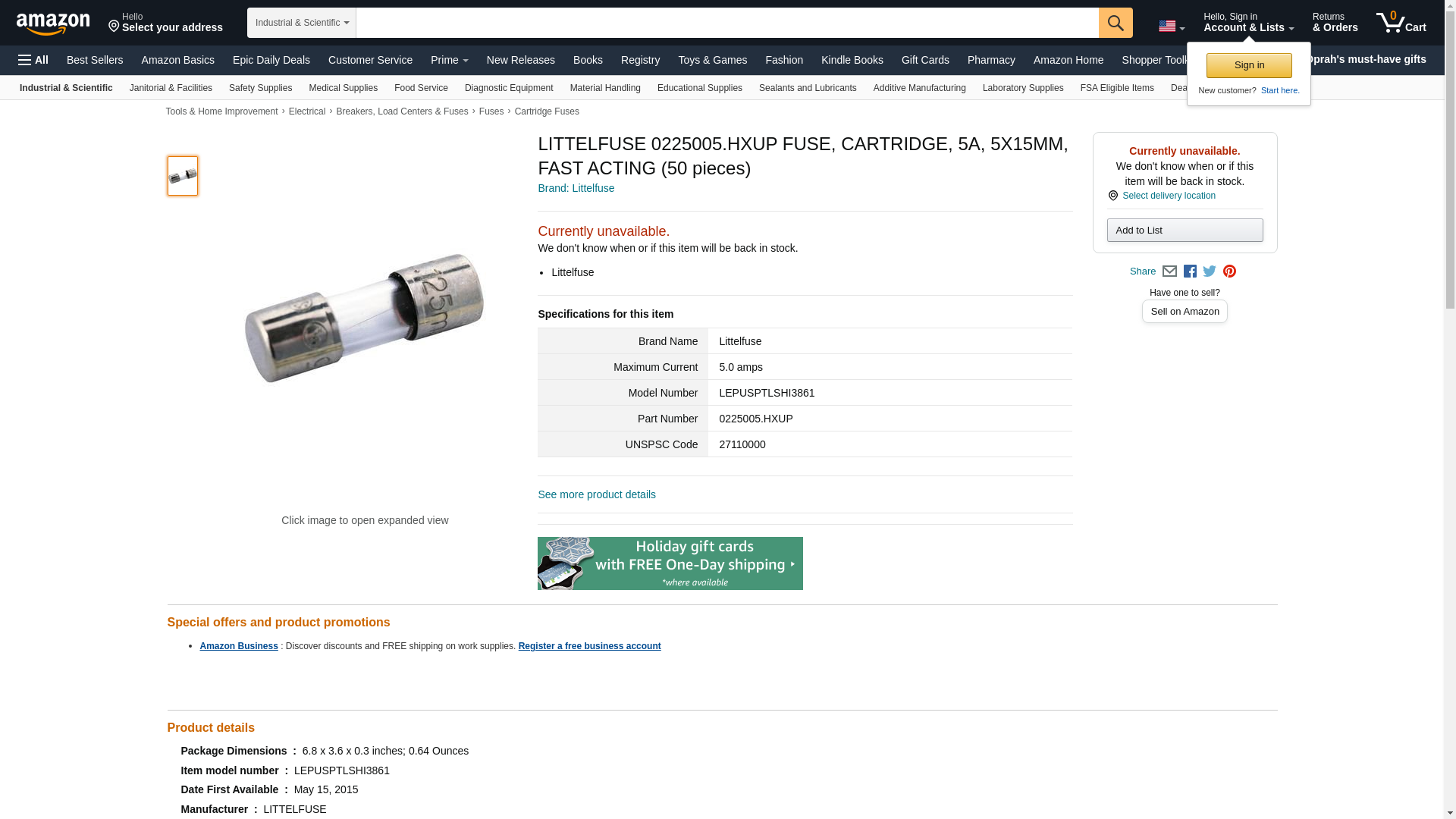Expand the Add to List dropdown
This screenshot has width=1456, height=819.
pyautogui.click(x=1185, y=231)
